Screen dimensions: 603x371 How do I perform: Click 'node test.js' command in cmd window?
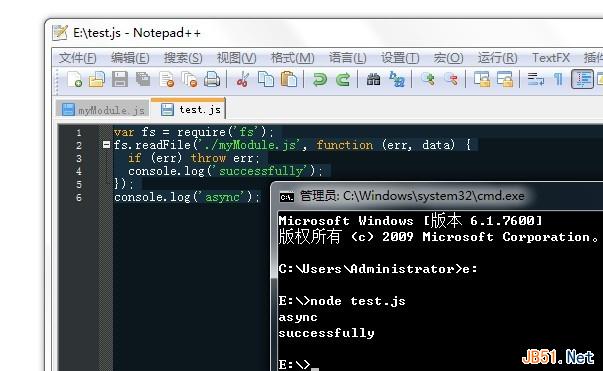coord(358,301)
